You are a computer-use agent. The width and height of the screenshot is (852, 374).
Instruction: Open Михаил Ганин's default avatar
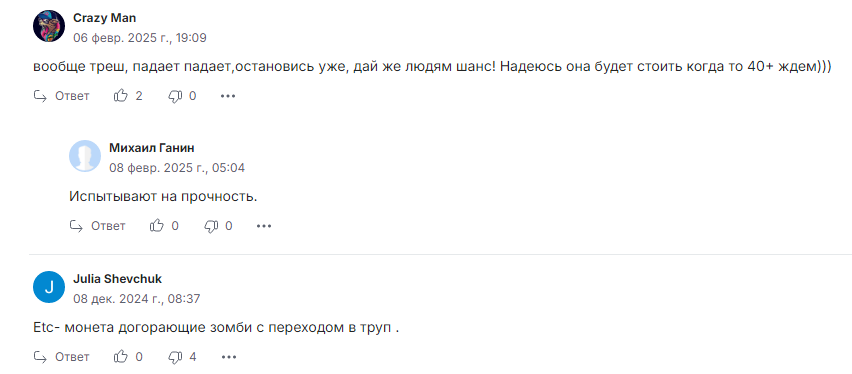85,156
